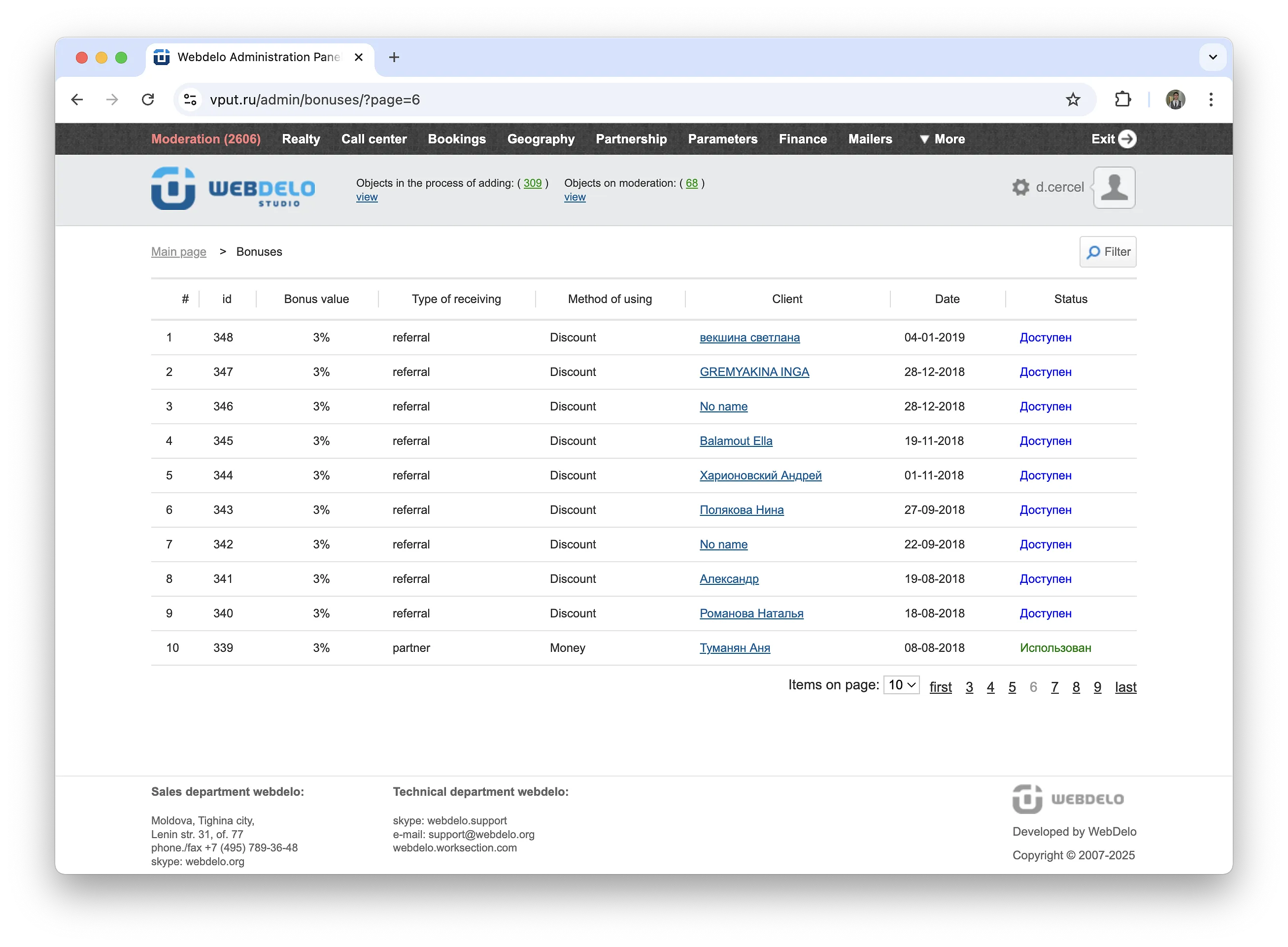Open Moderation (2606) menu item
This screenshot has width=1288, height=947.
206,139
